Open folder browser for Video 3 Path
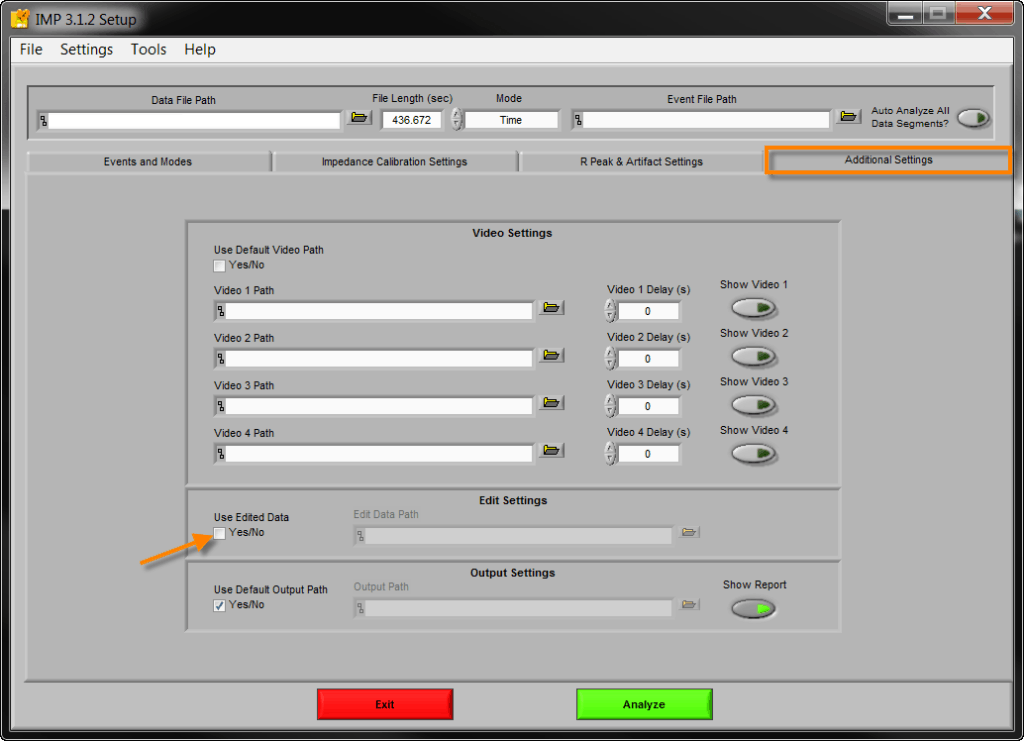 coord(551,403)
